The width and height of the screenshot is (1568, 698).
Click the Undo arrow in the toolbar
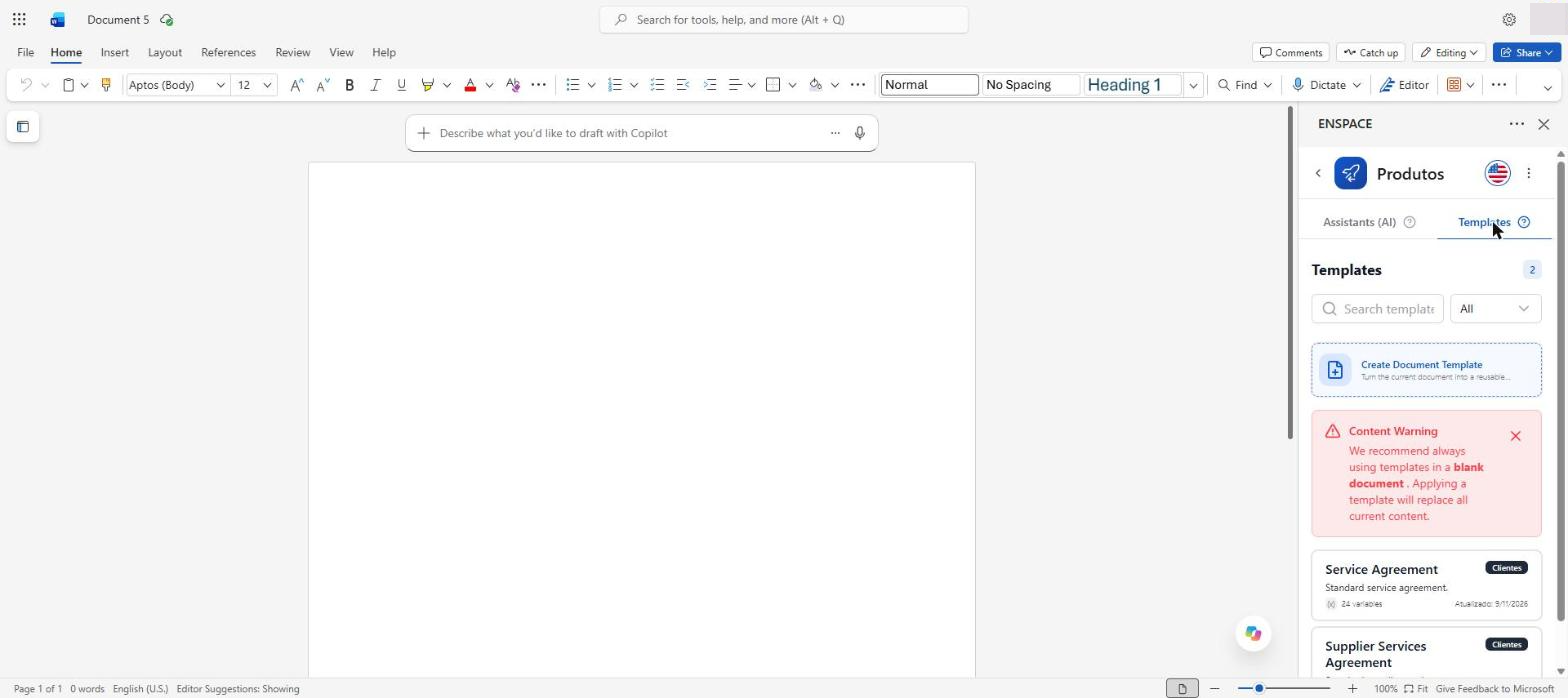click(x=26, y=85)
